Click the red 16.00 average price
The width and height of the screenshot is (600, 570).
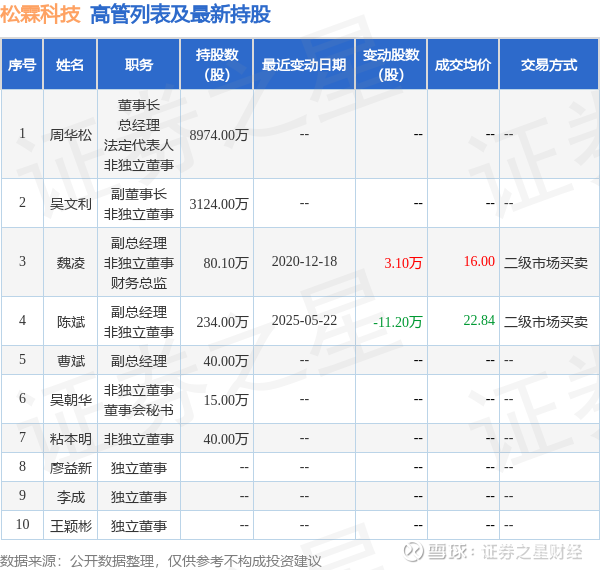tap(479, 262)
